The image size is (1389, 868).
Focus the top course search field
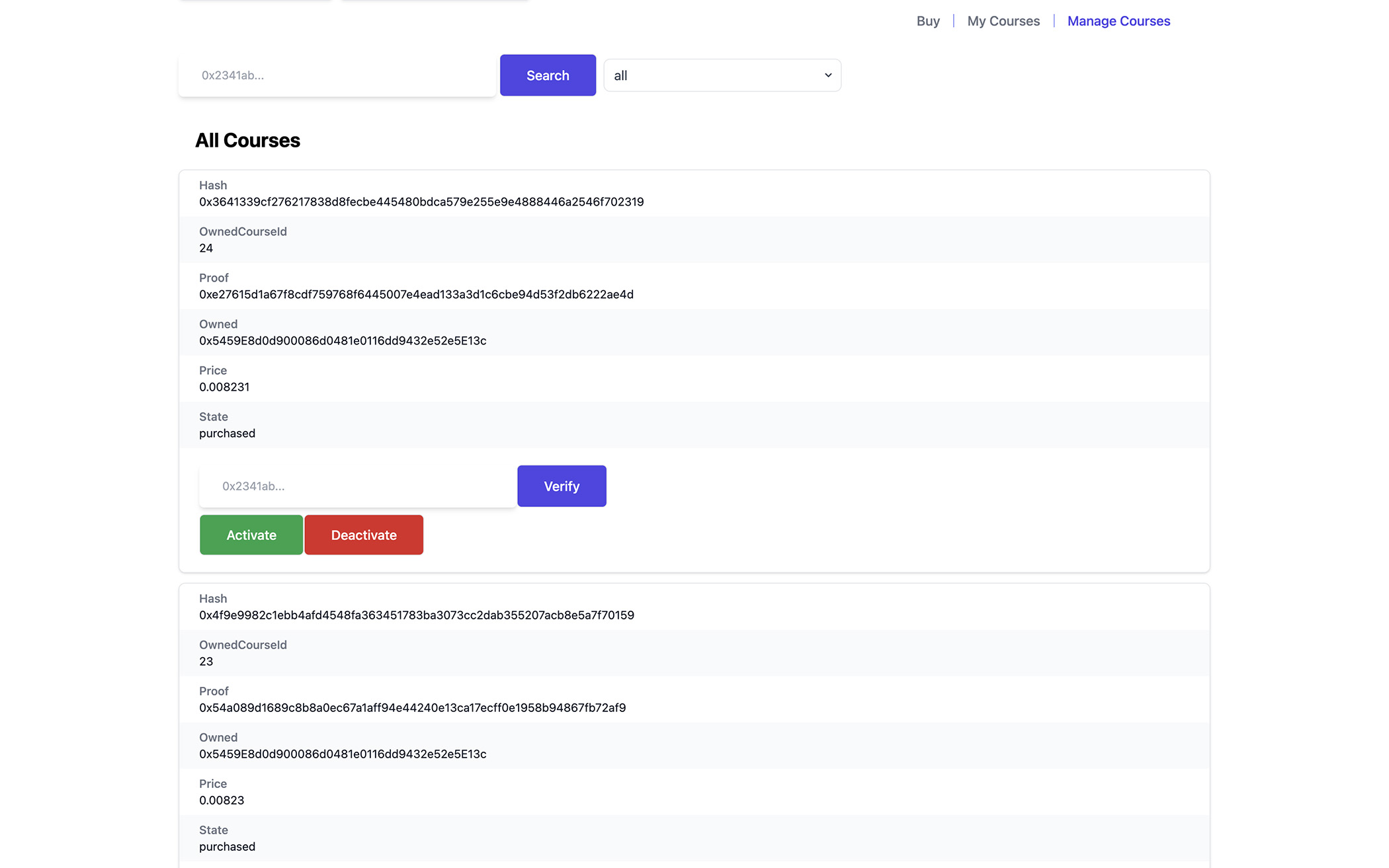[x=337, y=75]
